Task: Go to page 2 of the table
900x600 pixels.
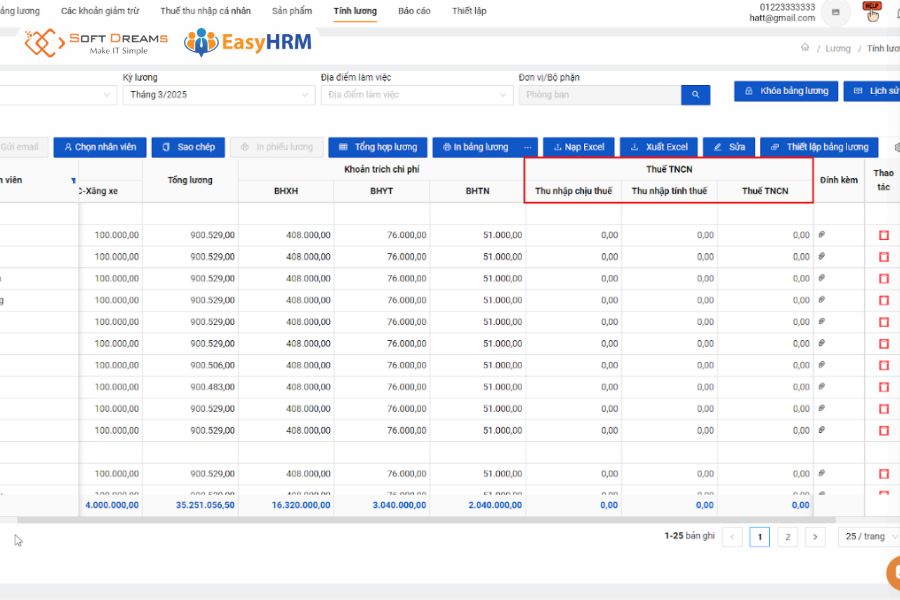Action: click(788, 537)
